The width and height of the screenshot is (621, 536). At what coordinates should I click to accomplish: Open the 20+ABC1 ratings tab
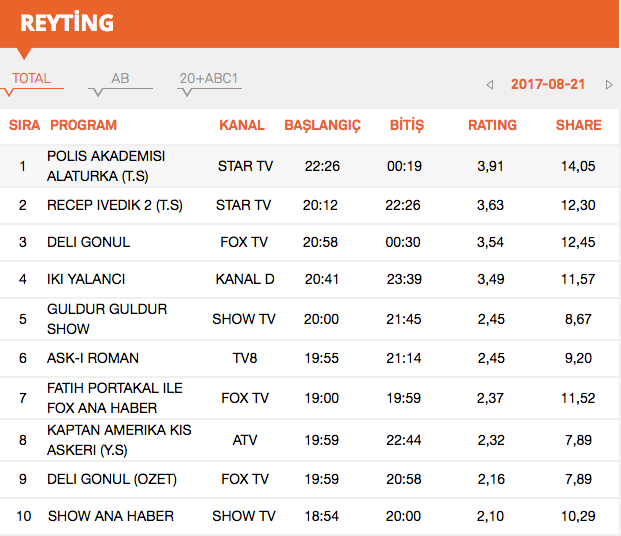tap(209, 79)
